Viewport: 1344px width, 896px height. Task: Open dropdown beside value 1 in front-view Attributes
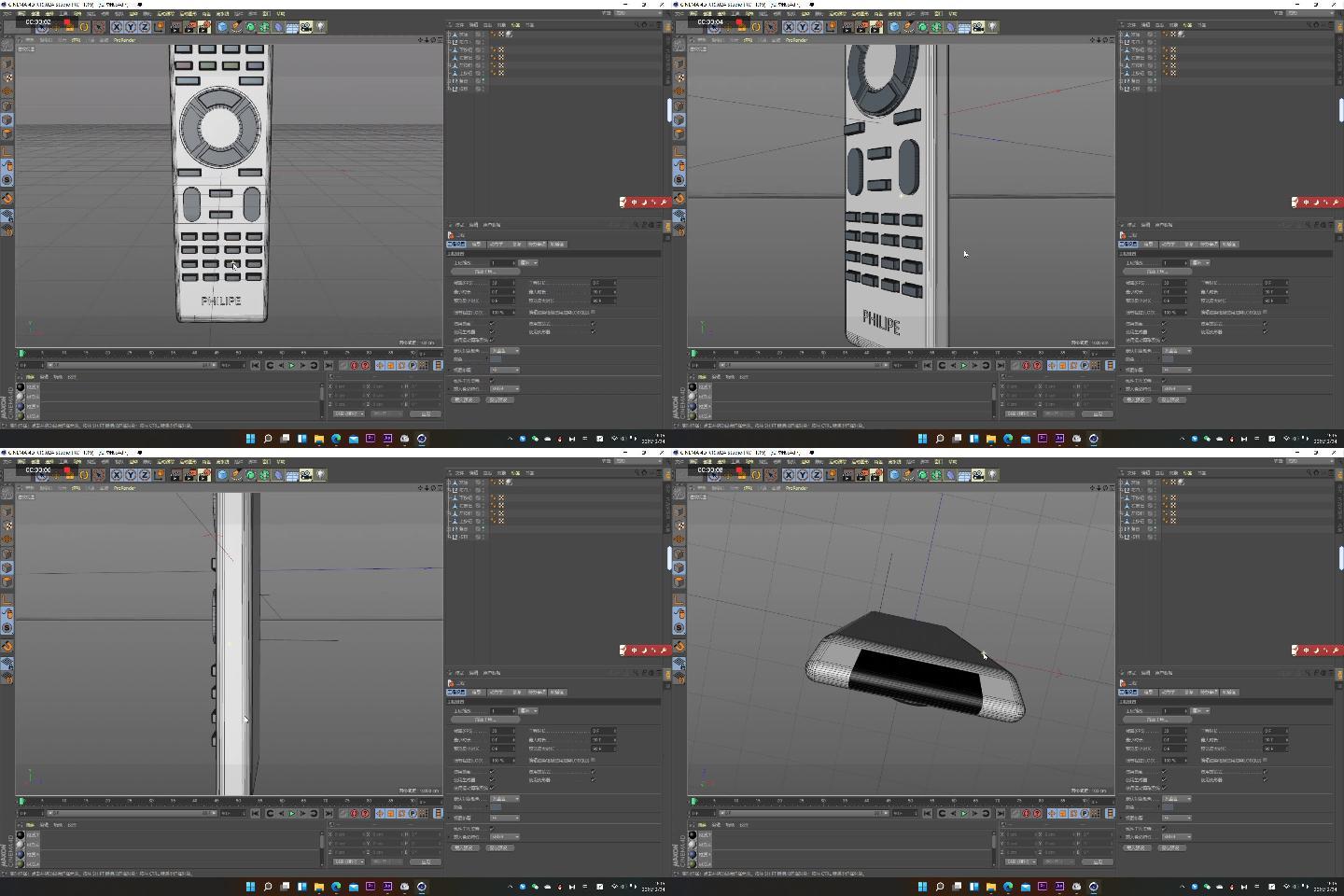pyautogui.click(x=529, y=263)
